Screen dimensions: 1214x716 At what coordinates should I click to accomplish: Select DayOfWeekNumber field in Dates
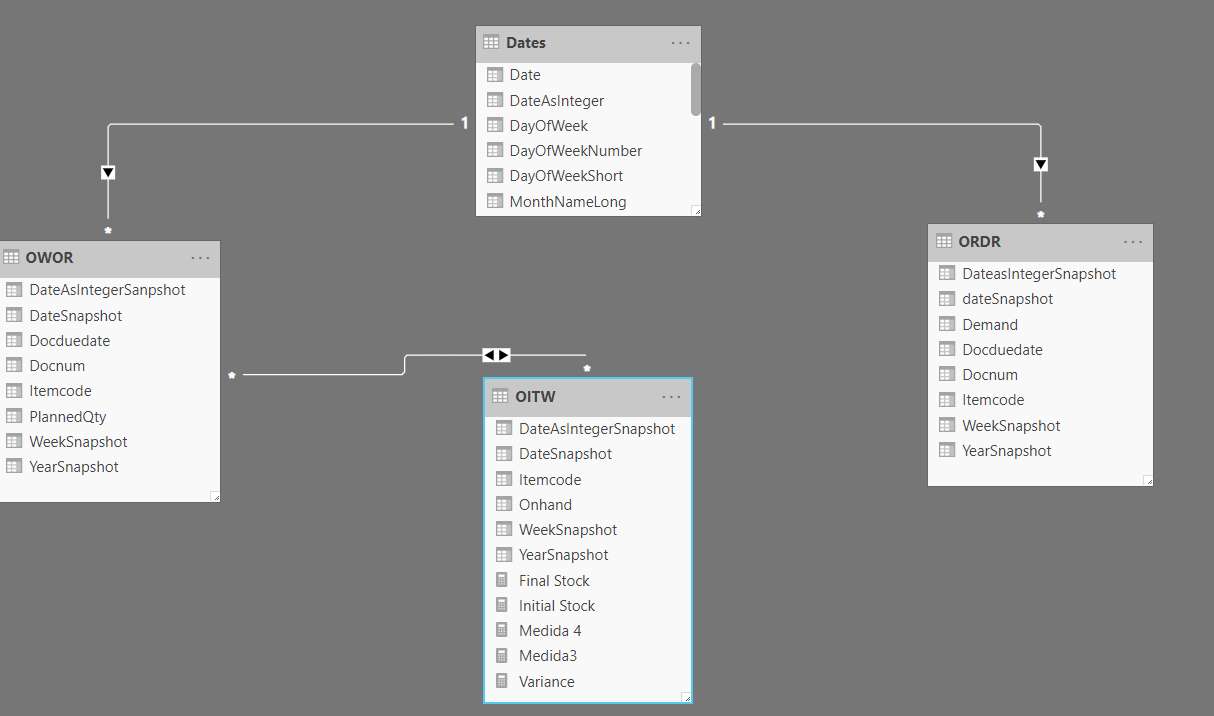(x=588, y=151)
